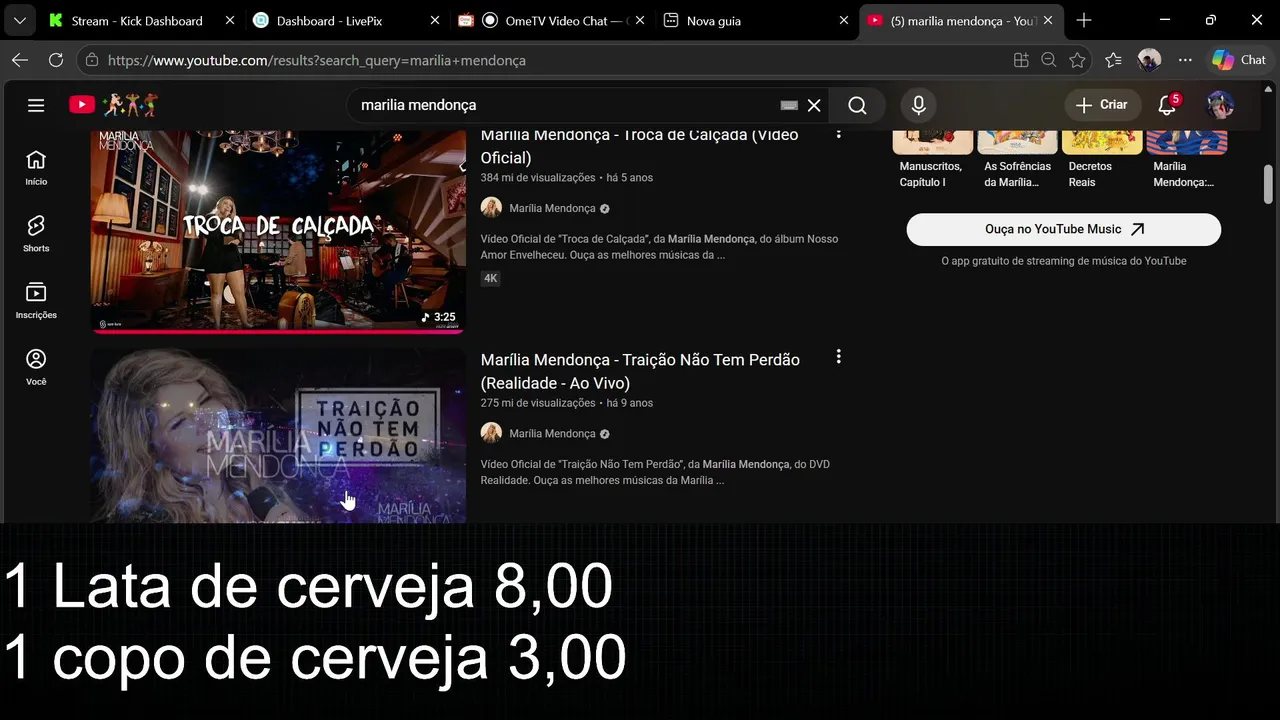Open the on-screen keyboard in search box
Viewport: 1280px width, 720px height.
coord(789,105)
